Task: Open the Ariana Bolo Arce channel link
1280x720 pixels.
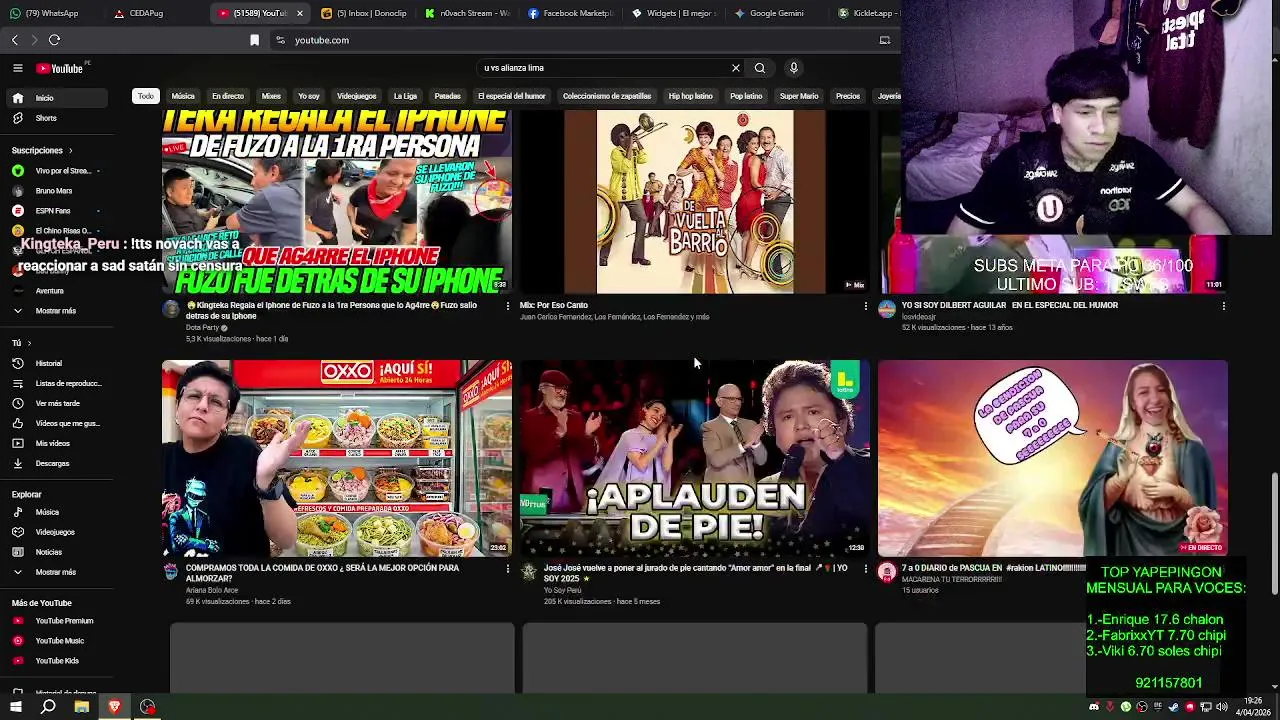Action: tap(212, 590)
